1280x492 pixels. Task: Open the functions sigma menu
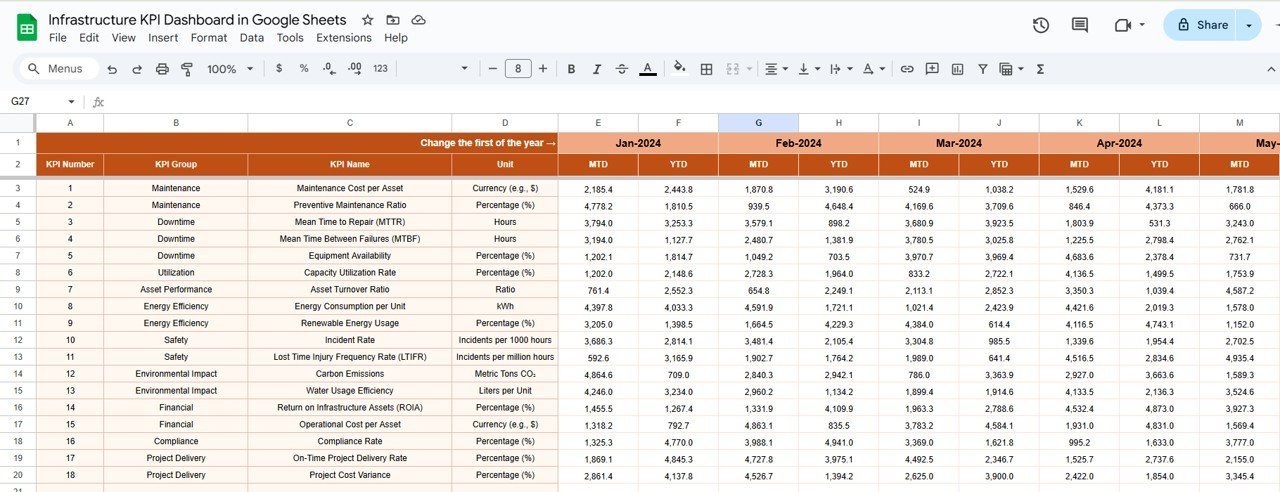1041,69
